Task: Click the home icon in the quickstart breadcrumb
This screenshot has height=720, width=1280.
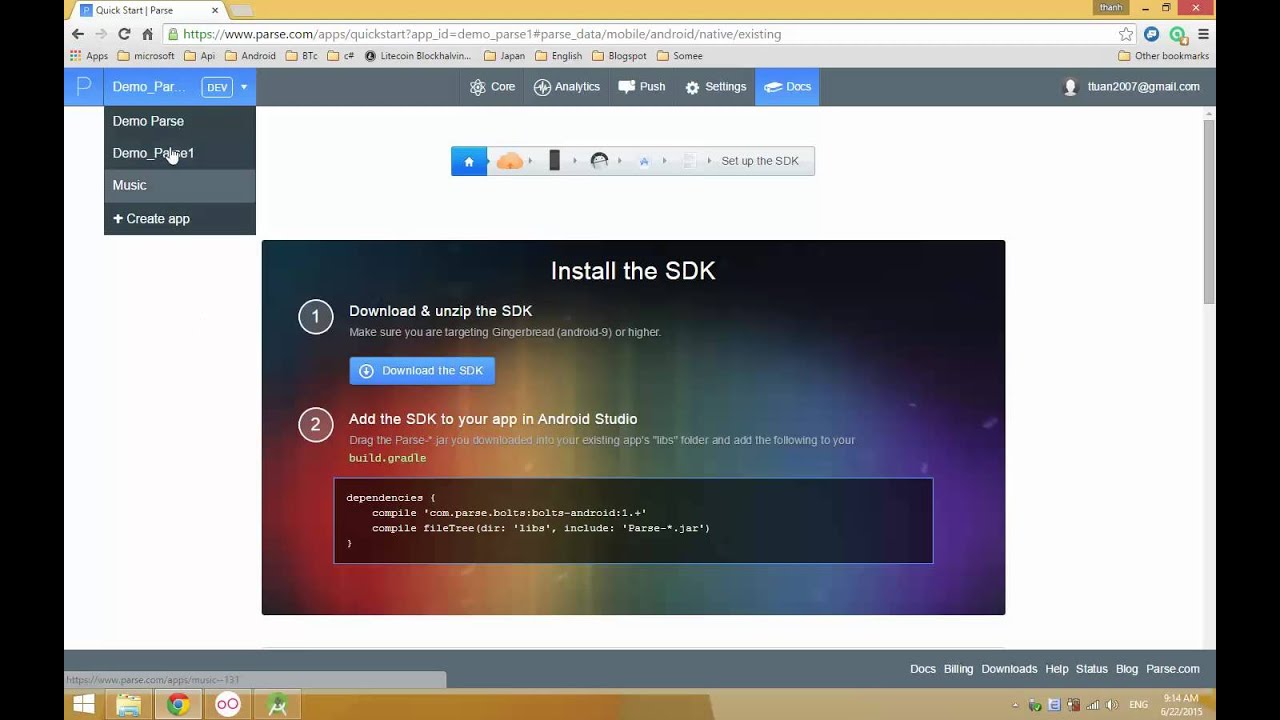Action: pyautogui.click(x=469, y=161)
